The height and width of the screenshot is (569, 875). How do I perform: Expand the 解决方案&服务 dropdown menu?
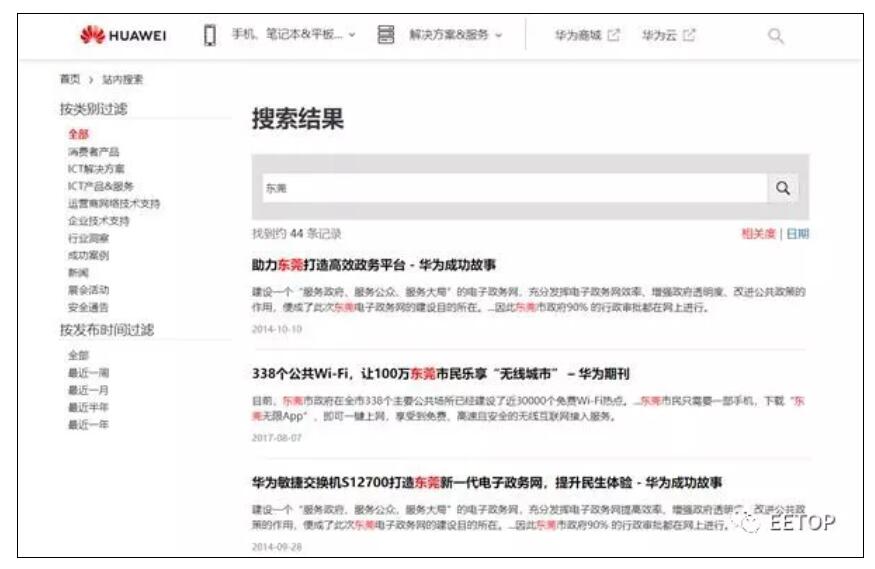tap(455, 35)
